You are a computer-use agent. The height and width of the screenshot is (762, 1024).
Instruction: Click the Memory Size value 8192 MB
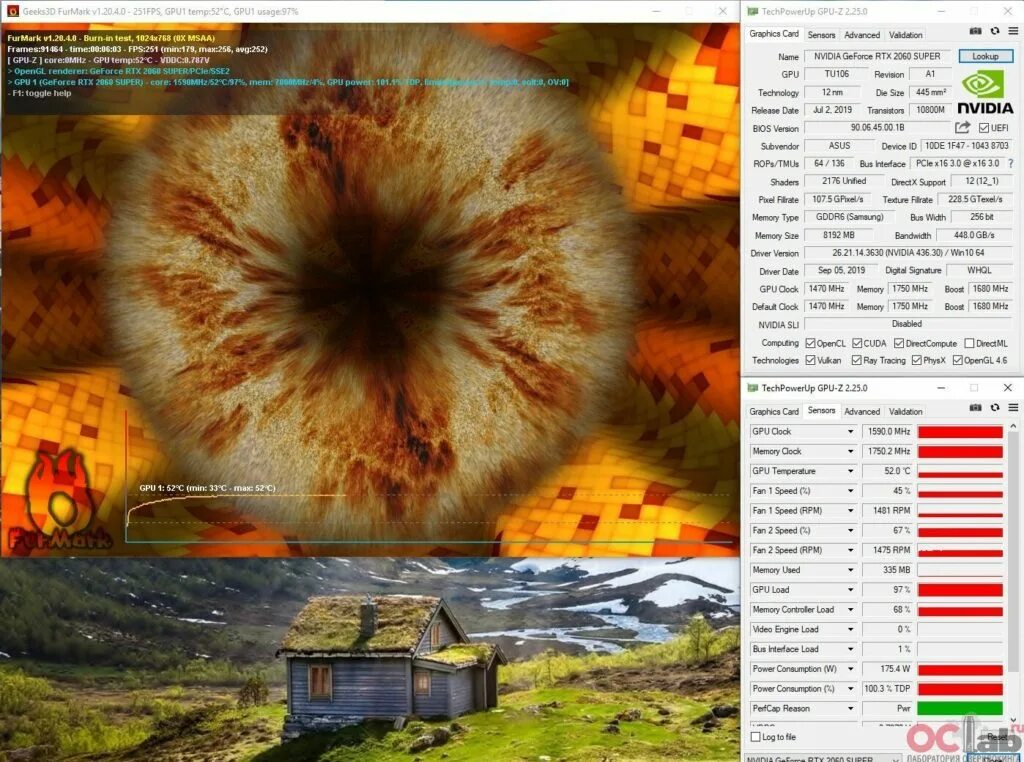(x=839, y=235)
